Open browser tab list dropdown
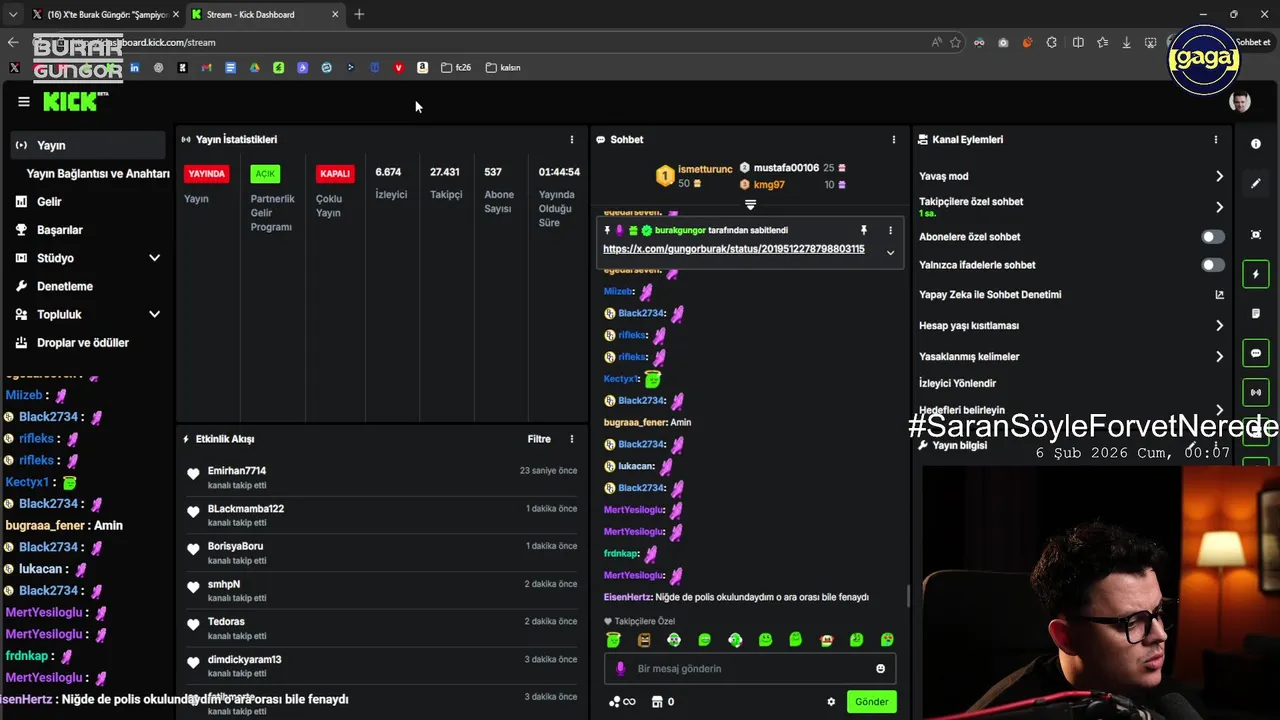Viewport: 1280px width, 720px height. pos(12,14)
